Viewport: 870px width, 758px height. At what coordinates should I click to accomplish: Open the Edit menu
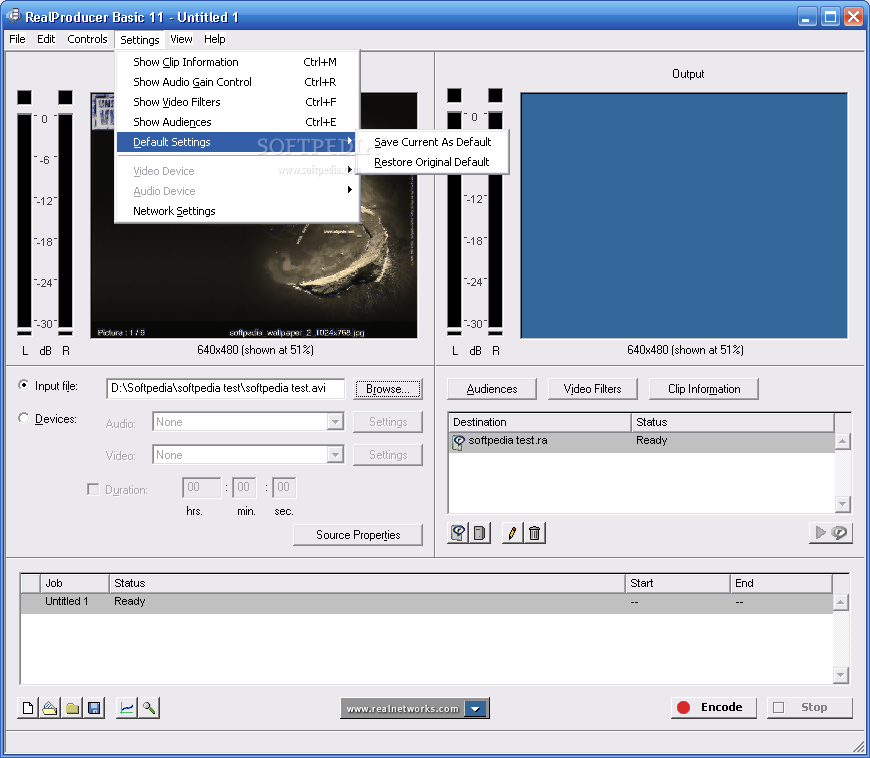coord(46,39)
